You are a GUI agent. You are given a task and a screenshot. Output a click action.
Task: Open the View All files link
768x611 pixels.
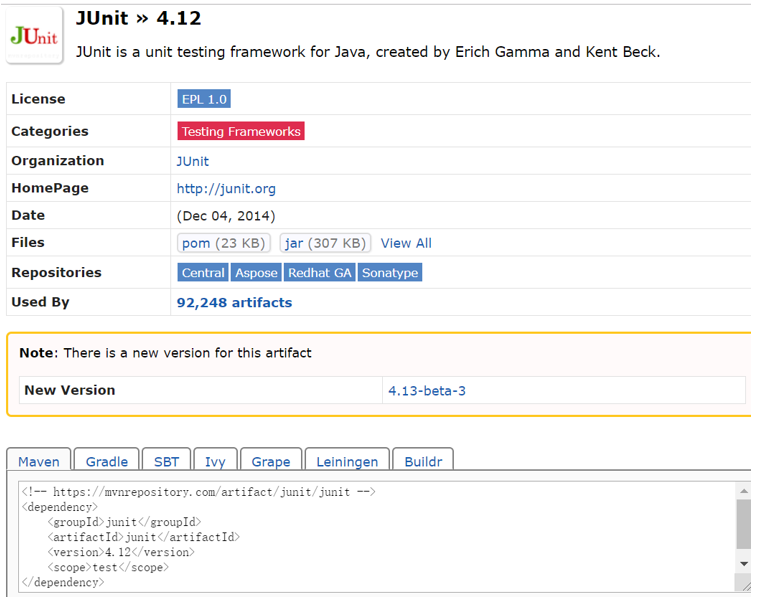click(406, 243)
